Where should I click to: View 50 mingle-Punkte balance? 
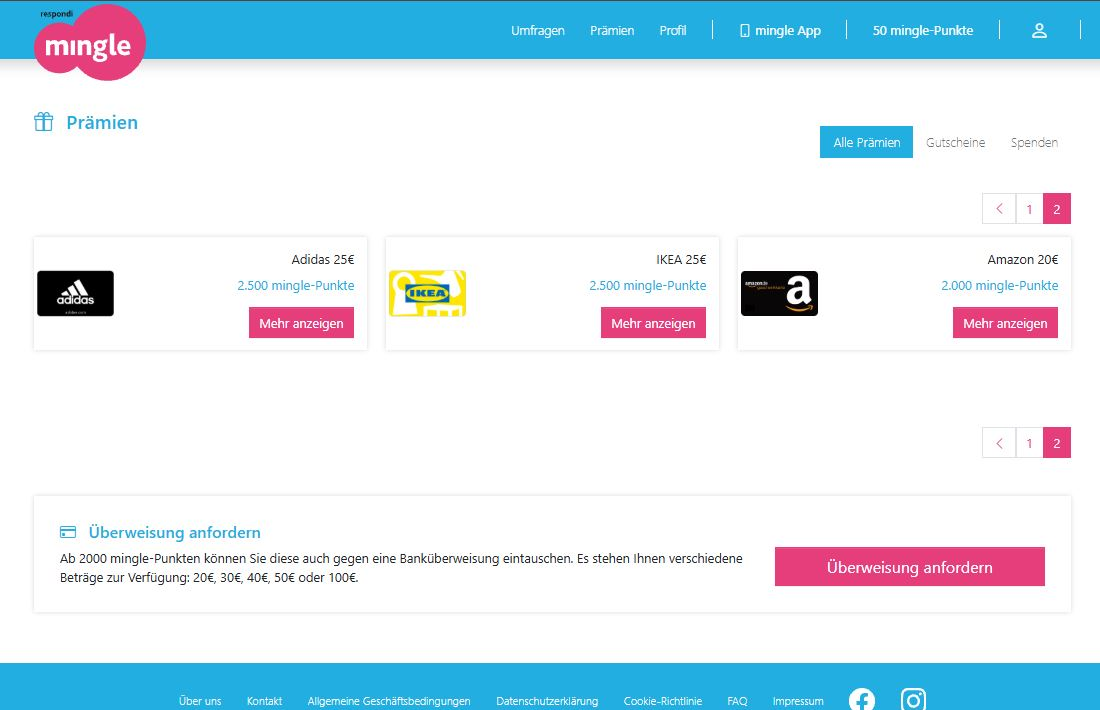point(923,31)
